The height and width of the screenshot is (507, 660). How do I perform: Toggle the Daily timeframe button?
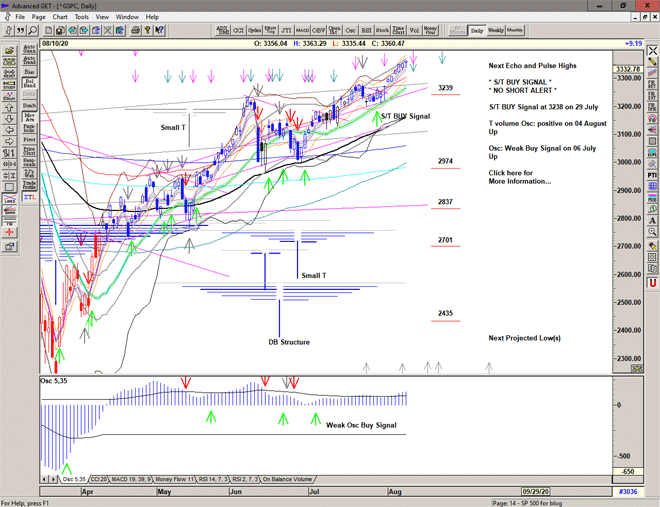tap(477, 30)
